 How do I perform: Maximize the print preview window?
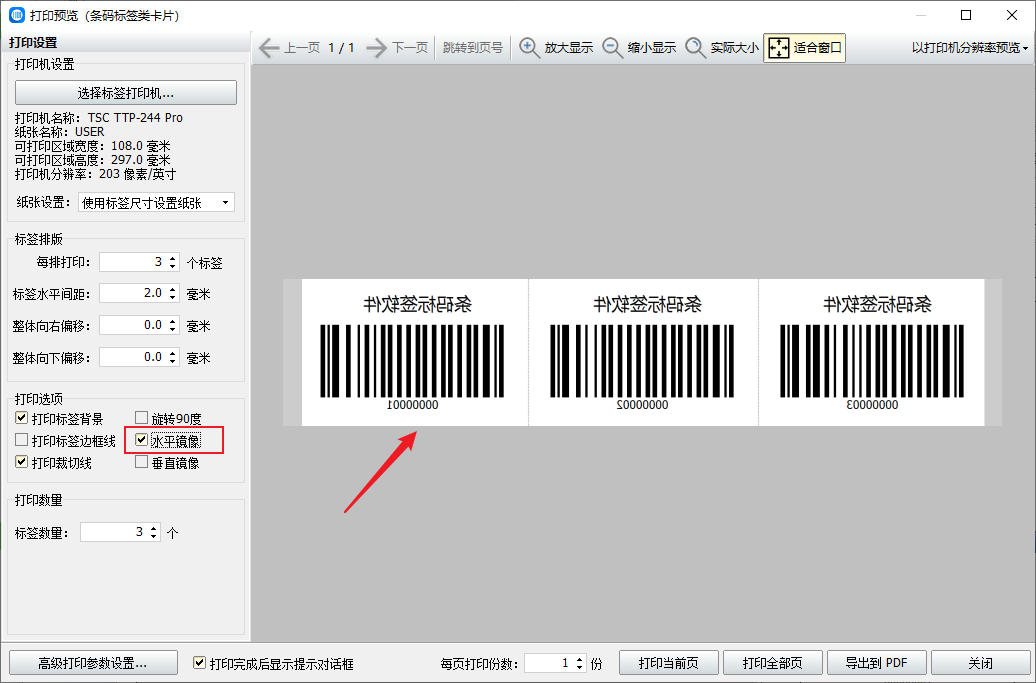coord(965,15)
